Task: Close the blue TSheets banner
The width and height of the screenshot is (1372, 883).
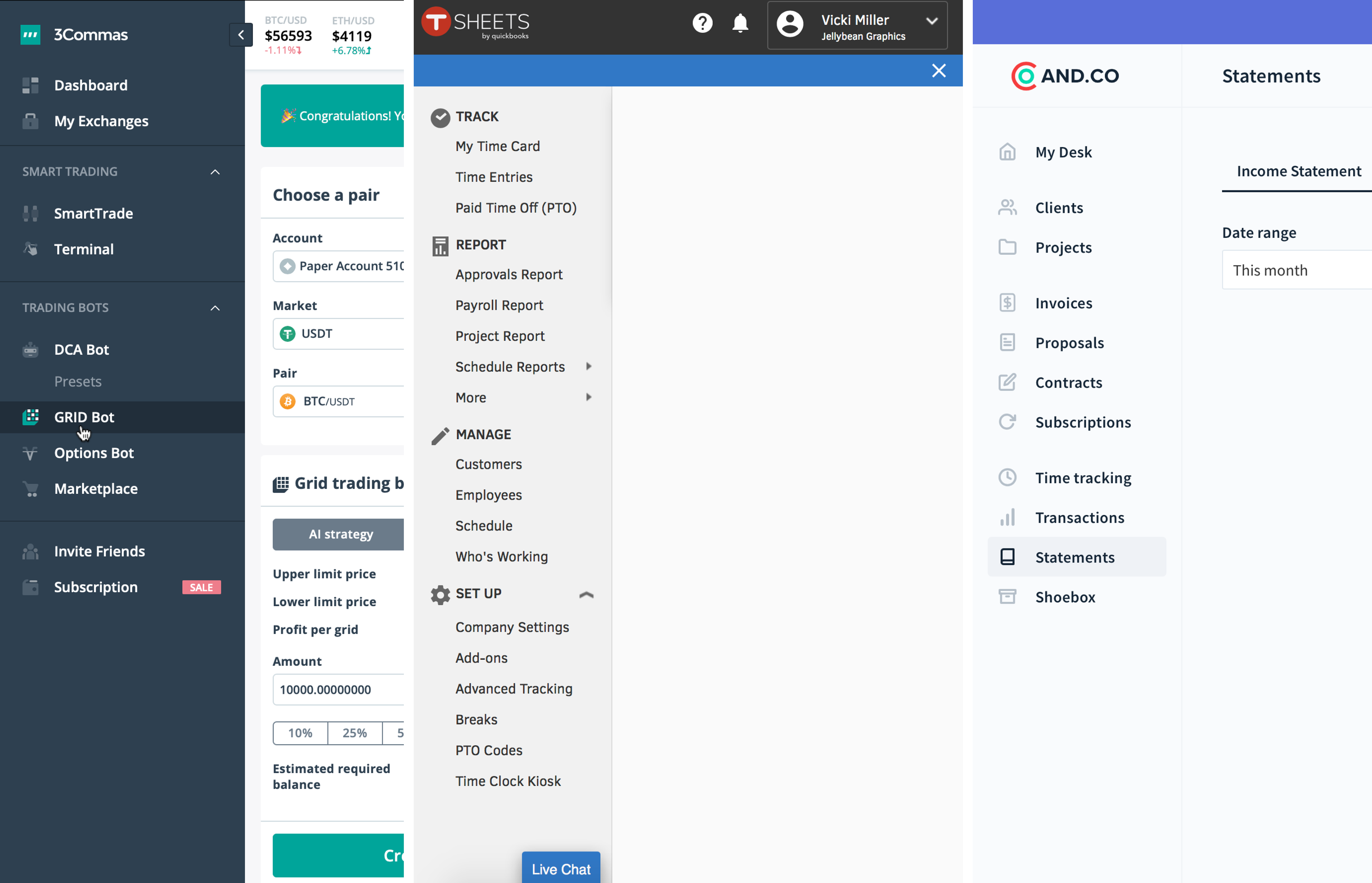Action: (938, 70)
